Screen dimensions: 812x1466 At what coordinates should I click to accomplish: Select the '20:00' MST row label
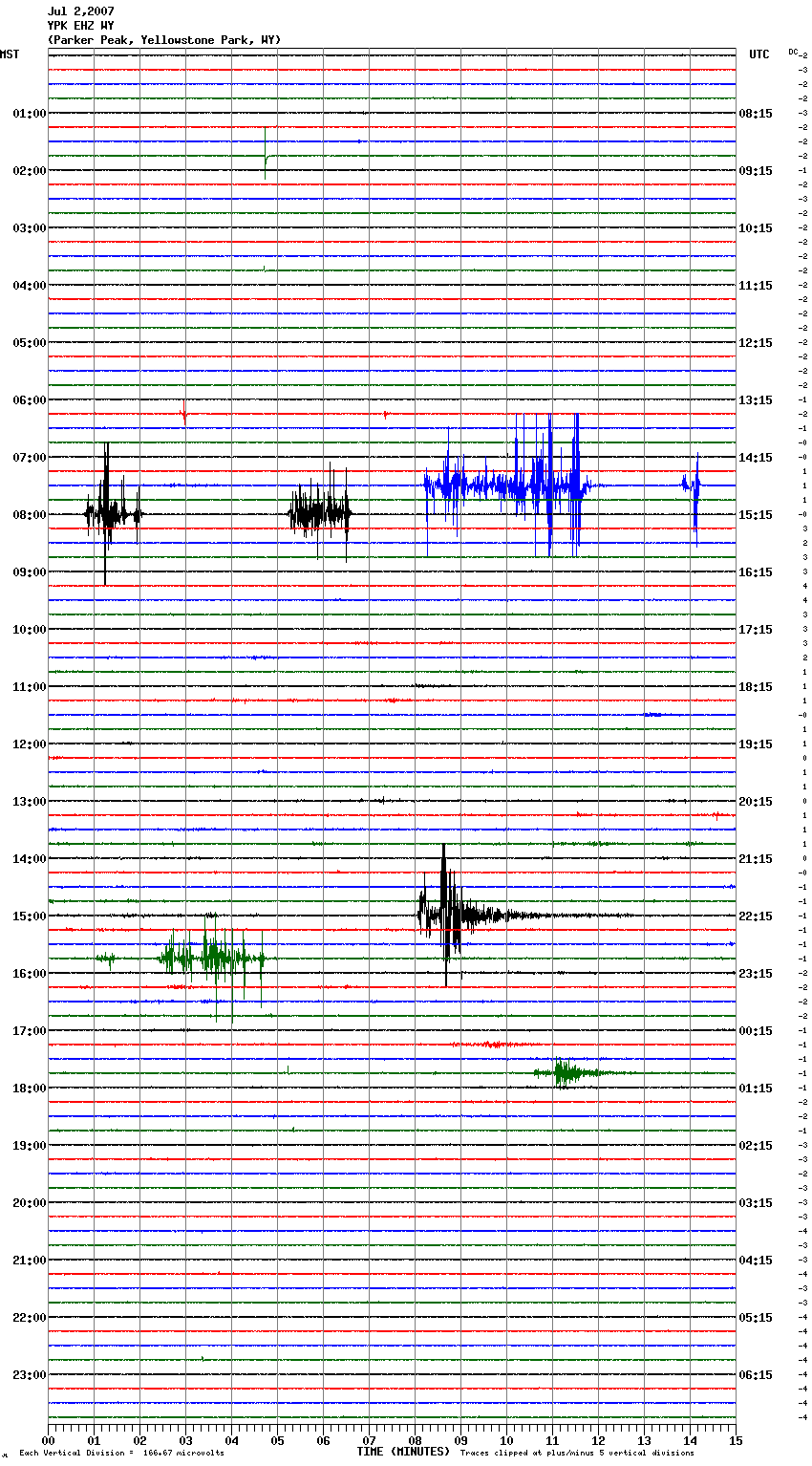pos(30,1203)
